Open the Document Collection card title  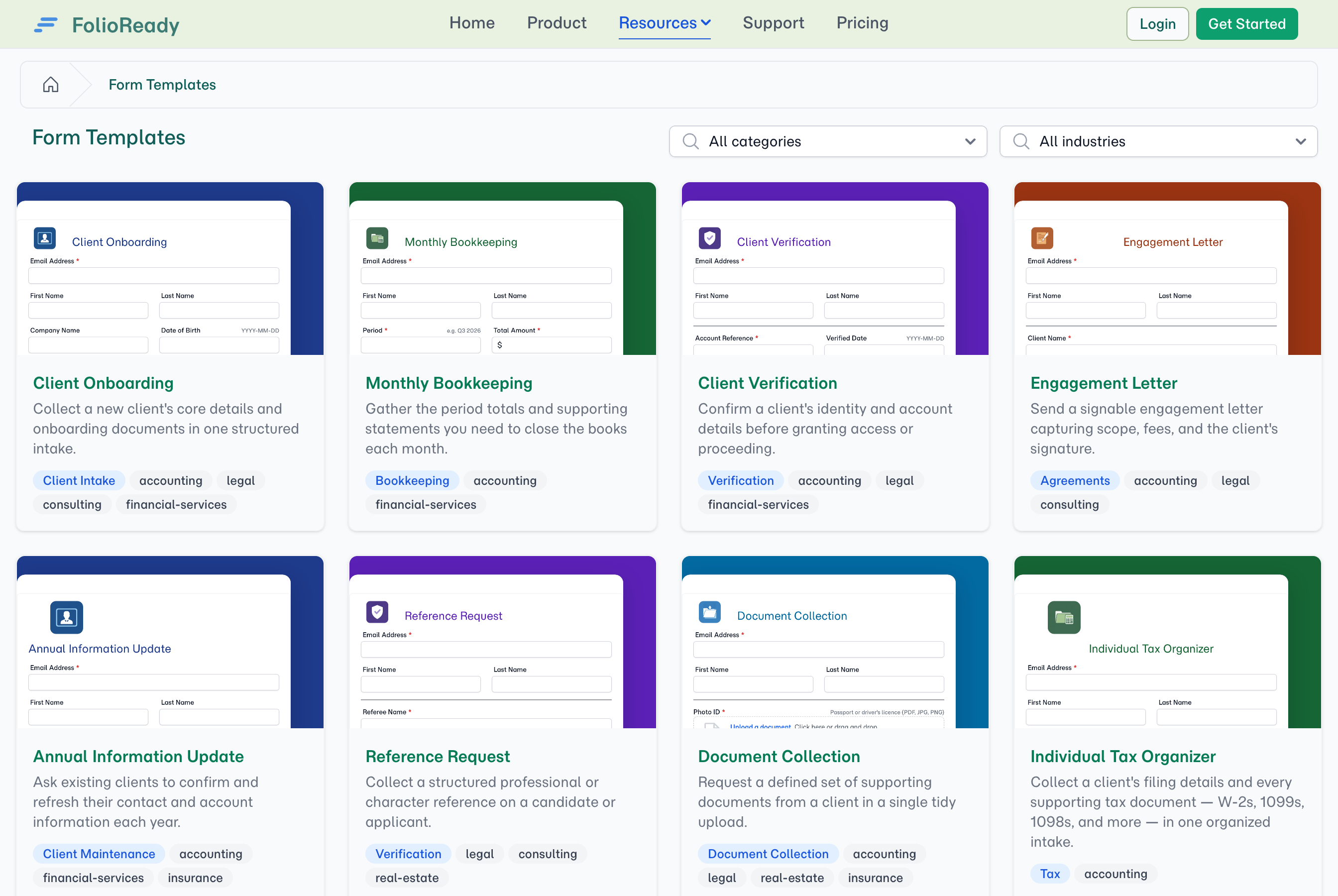(x=779, y=756)
